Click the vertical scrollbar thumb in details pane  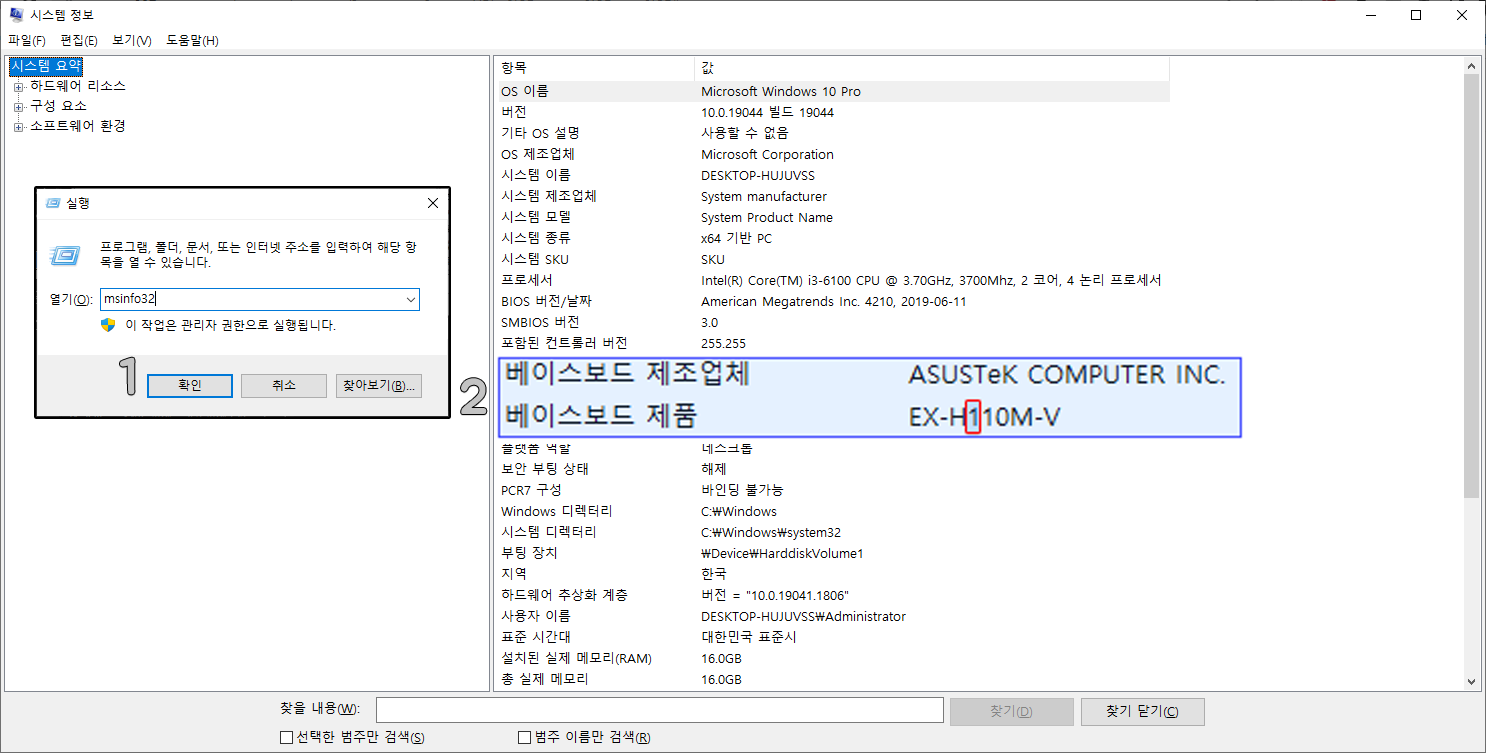(1471, 285)
